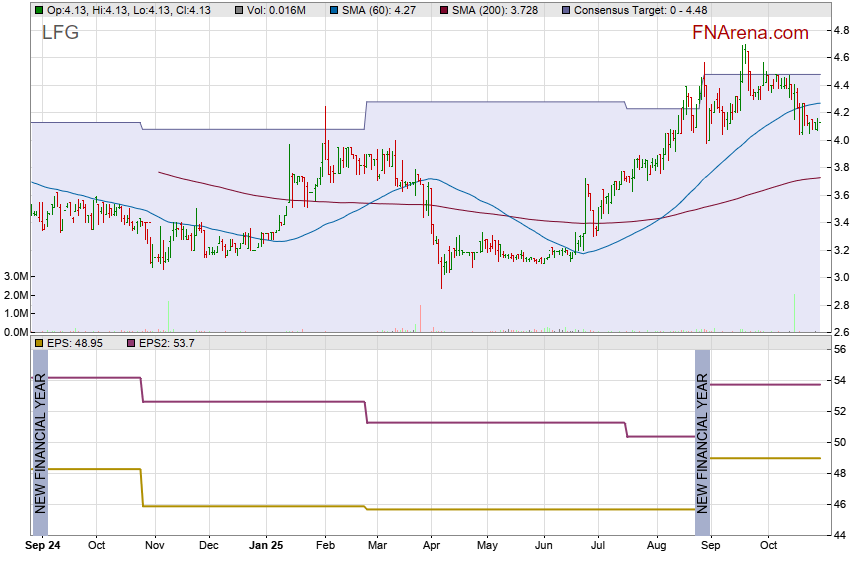Viewport: 859px width, 566px height.
Task: Click the green OHLC price legend swatch
Action: (39, 9)
